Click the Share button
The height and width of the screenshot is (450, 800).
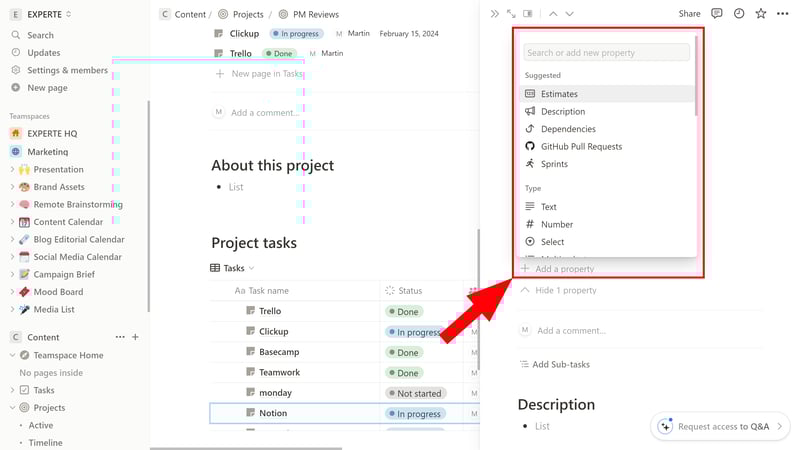tap(689, 14)
